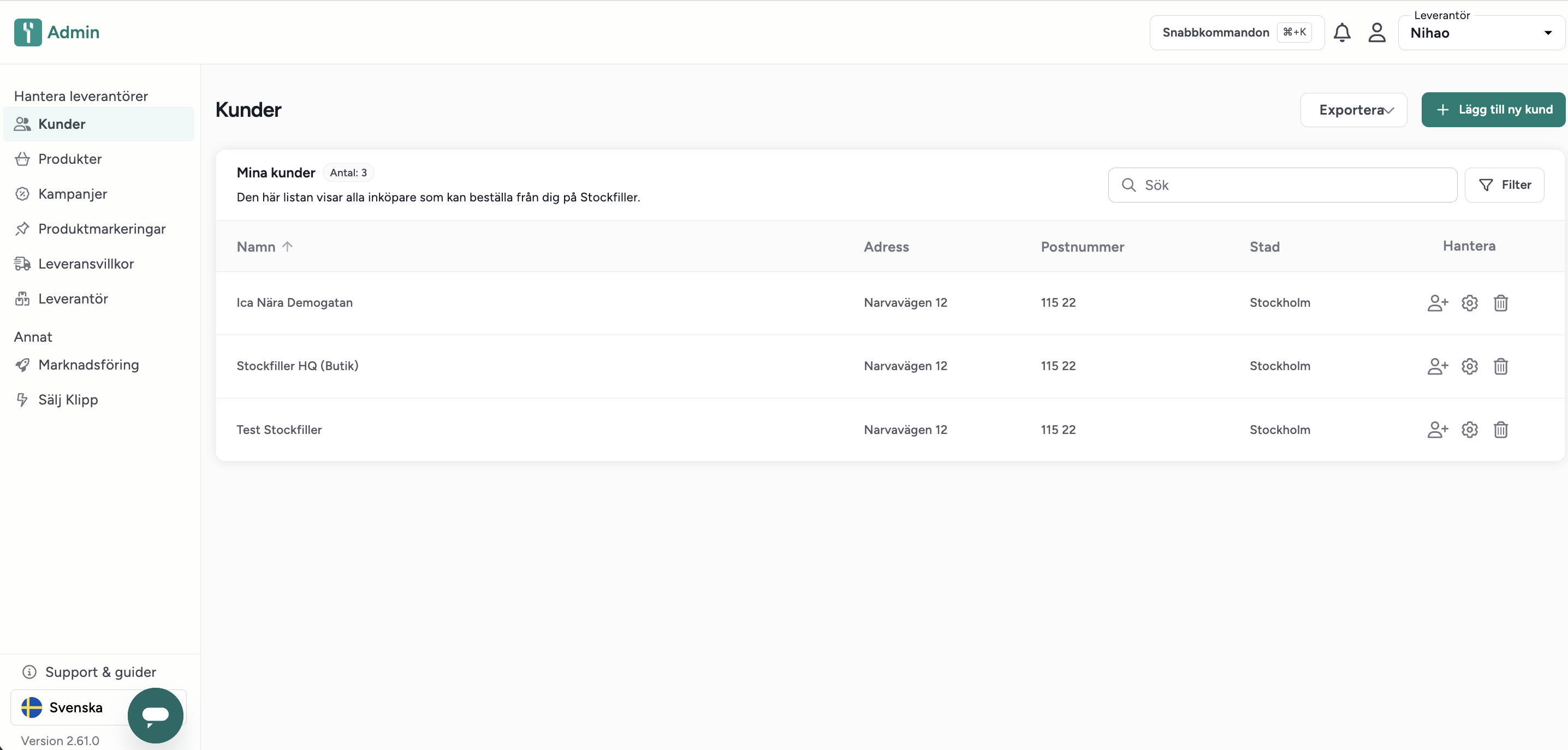Sort by Namn ascending arrow
The width and height of the screenshot is (1568, 750).
[x=287, y=247]
